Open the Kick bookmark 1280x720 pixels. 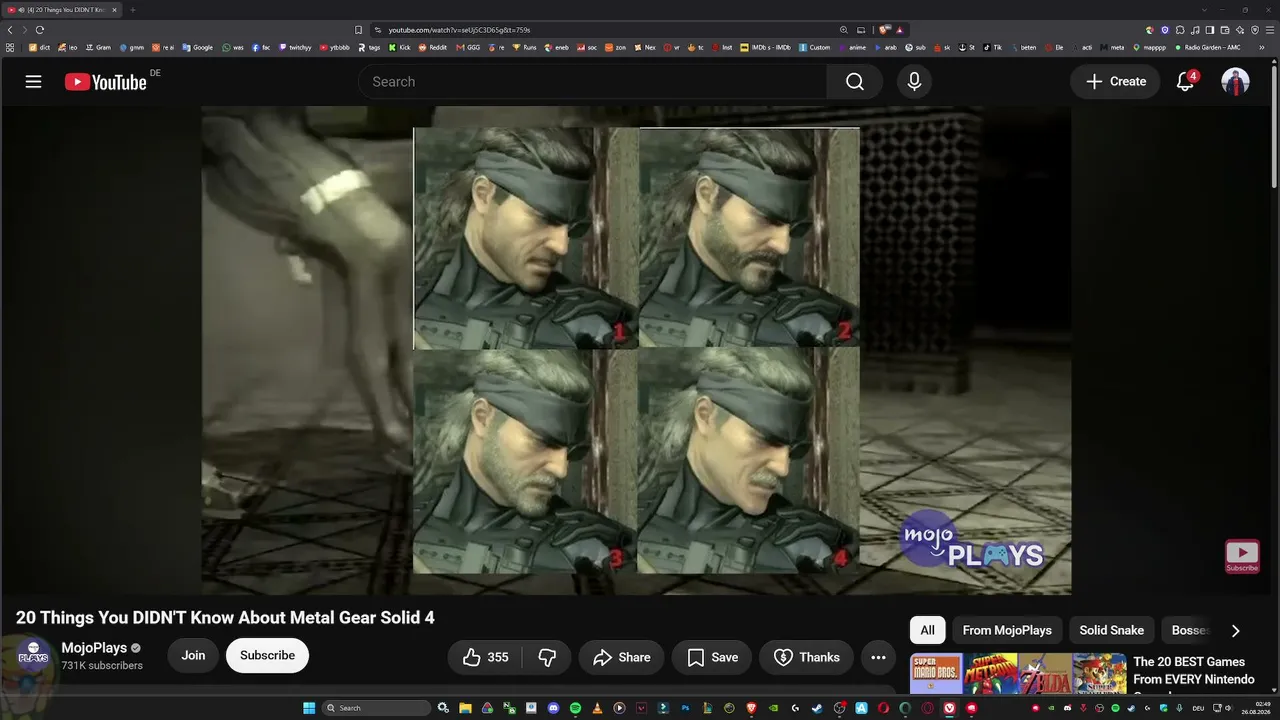pyautogui.click(x=400, y=47)
